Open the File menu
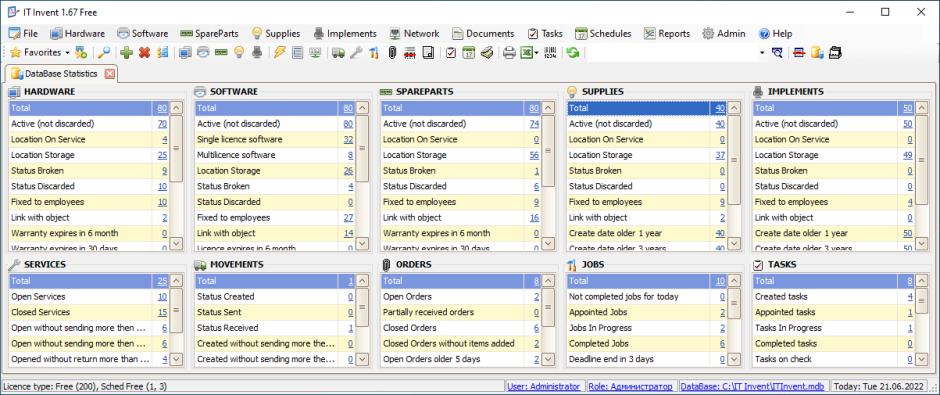The width and height of the screenshot is (940, 395). (x=23, y=34)
